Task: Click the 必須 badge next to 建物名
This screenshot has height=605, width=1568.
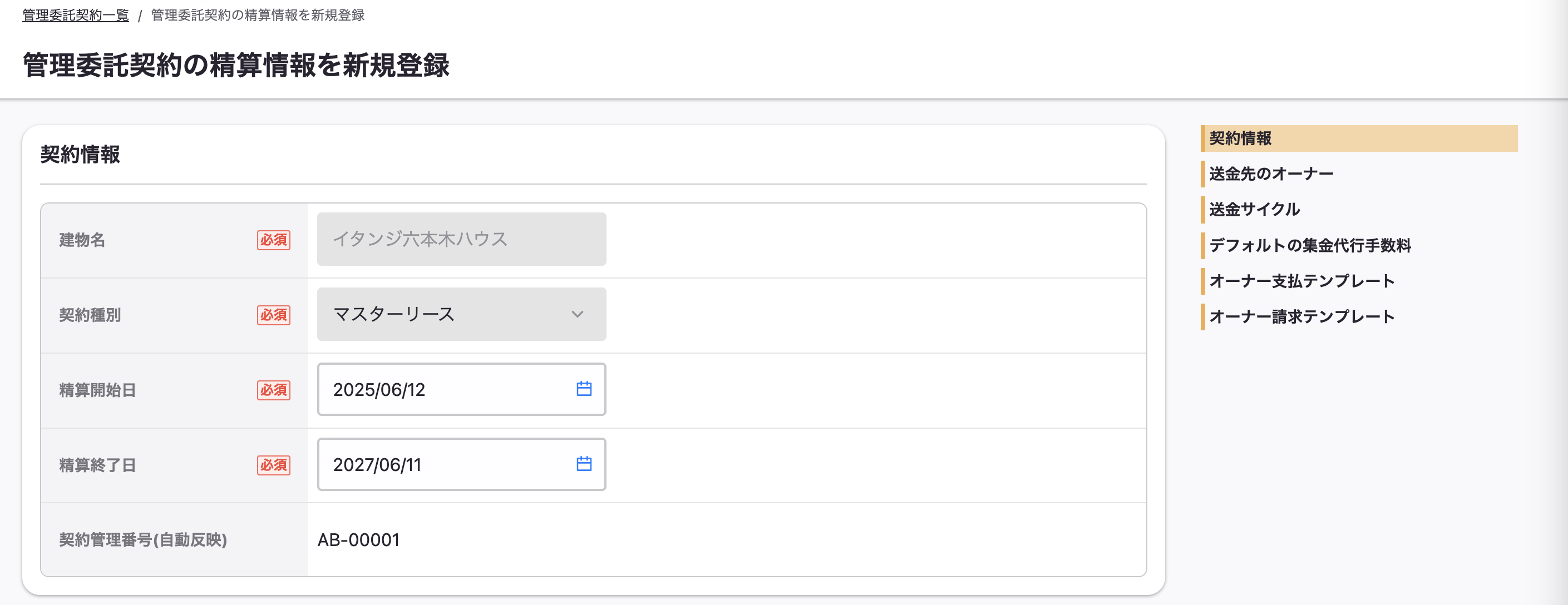Action: (x=273, y=240)
